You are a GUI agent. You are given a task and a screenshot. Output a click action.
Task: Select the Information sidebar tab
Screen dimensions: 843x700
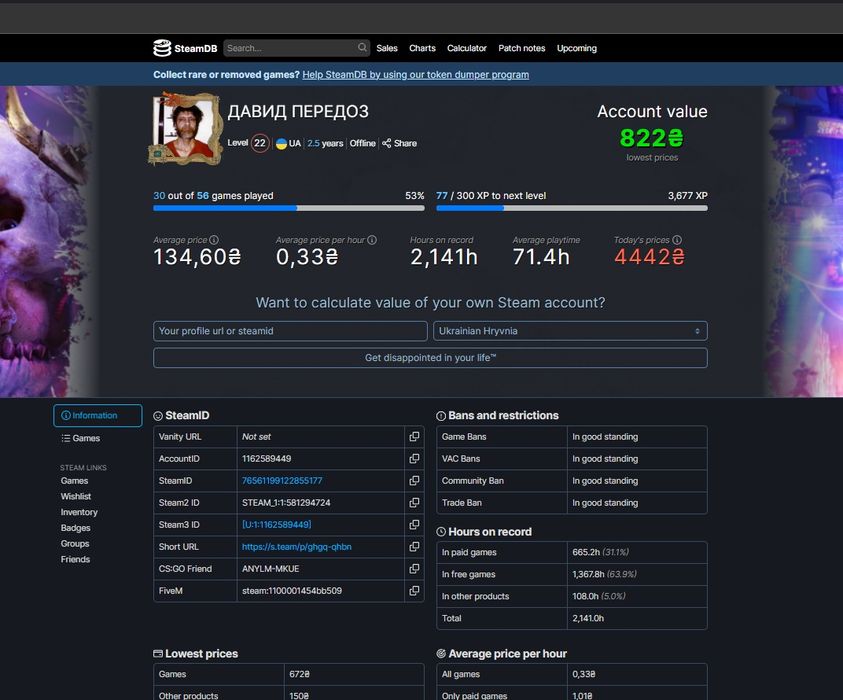point(98,416)
